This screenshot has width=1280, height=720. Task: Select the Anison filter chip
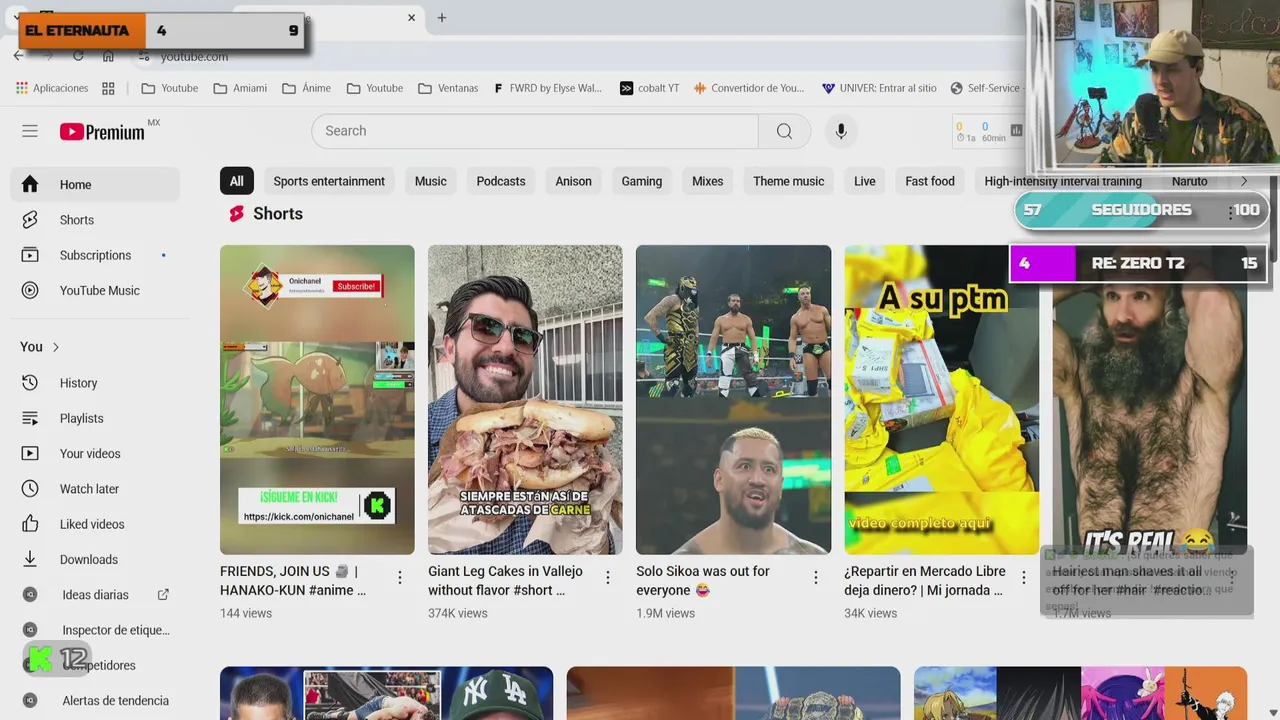[574, 181]
